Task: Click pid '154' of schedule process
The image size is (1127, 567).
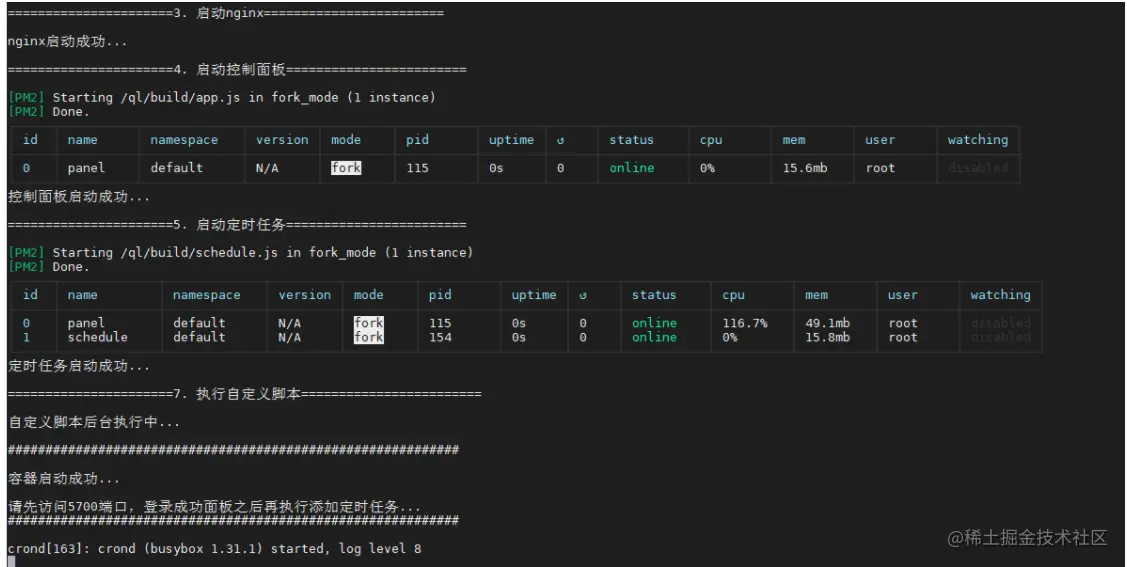Action: coord(440,337)
